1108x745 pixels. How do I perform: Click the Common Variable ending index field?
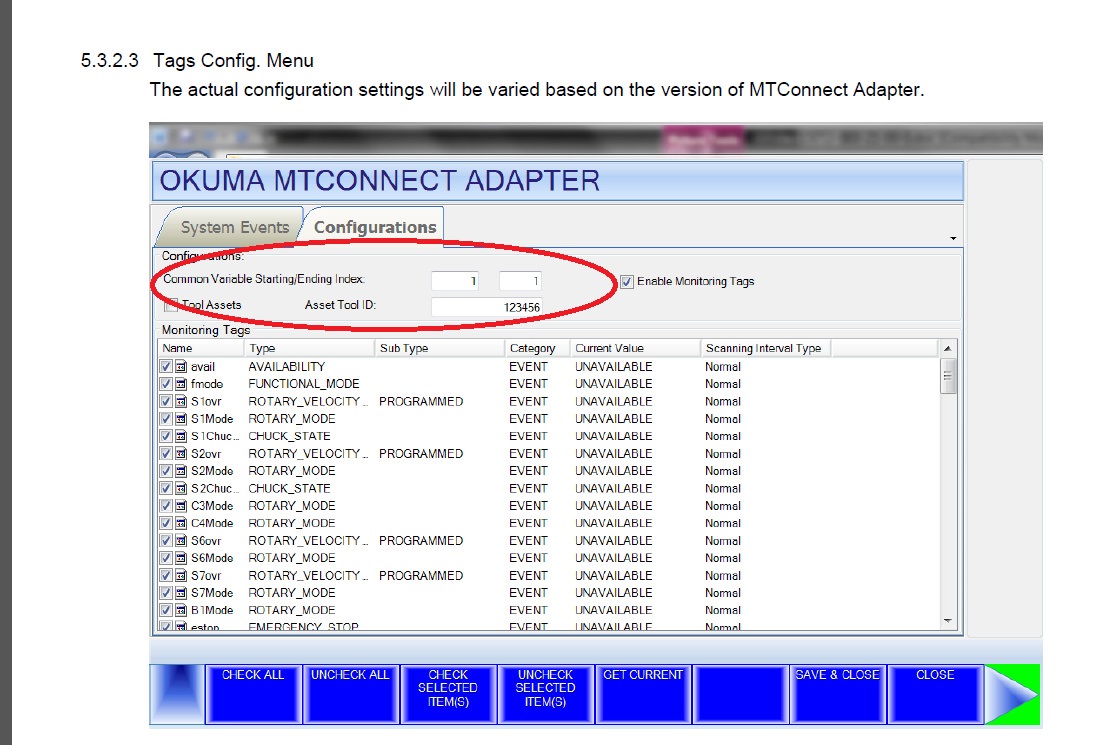coord(520,281)
